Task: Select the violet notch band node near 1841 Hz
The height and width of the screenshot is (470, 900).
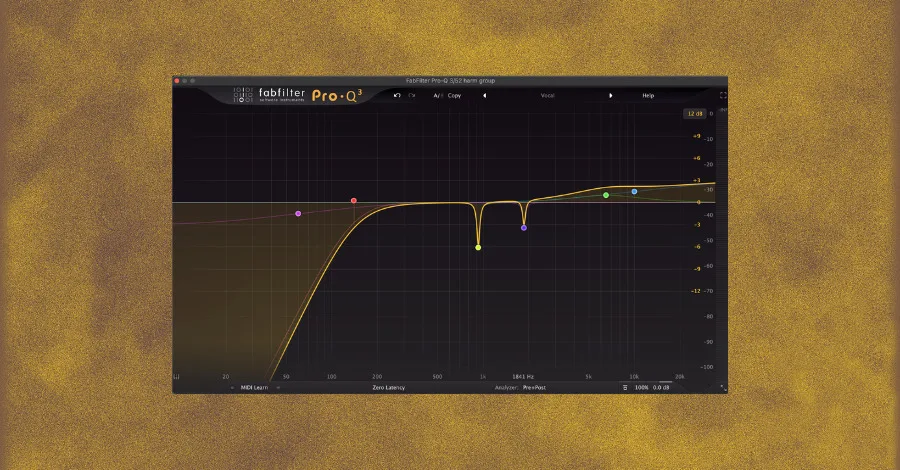Action: click(523, 228)
